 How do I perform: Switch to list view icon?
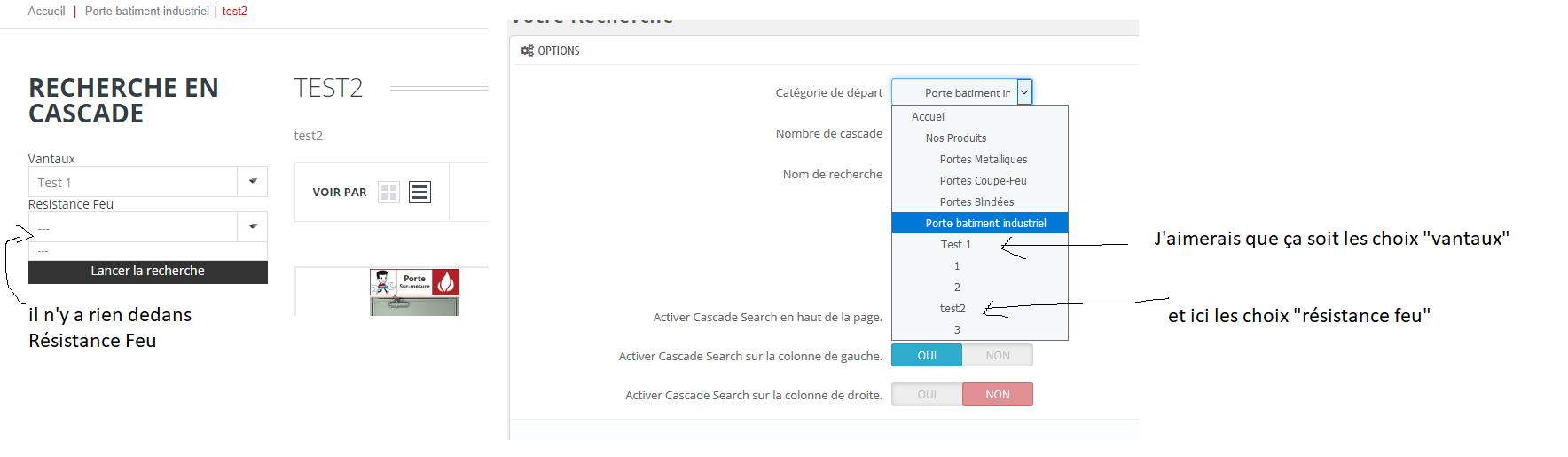click(419, 192)
